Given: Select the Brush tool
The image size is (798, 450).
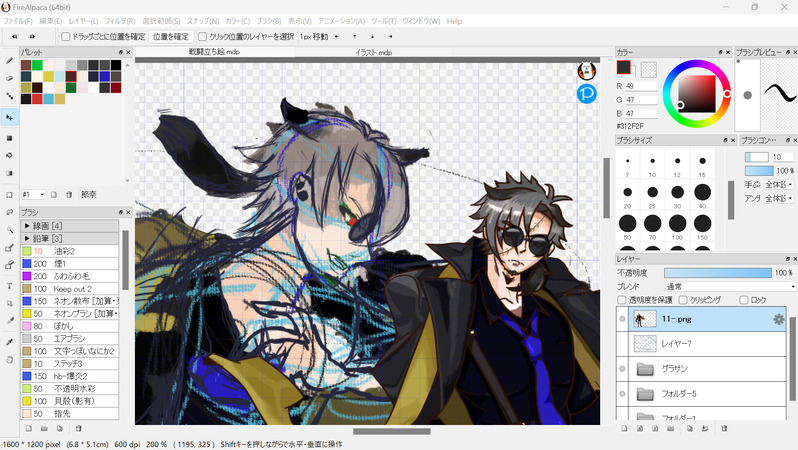Looking at the screenshot, I should 9,61.
